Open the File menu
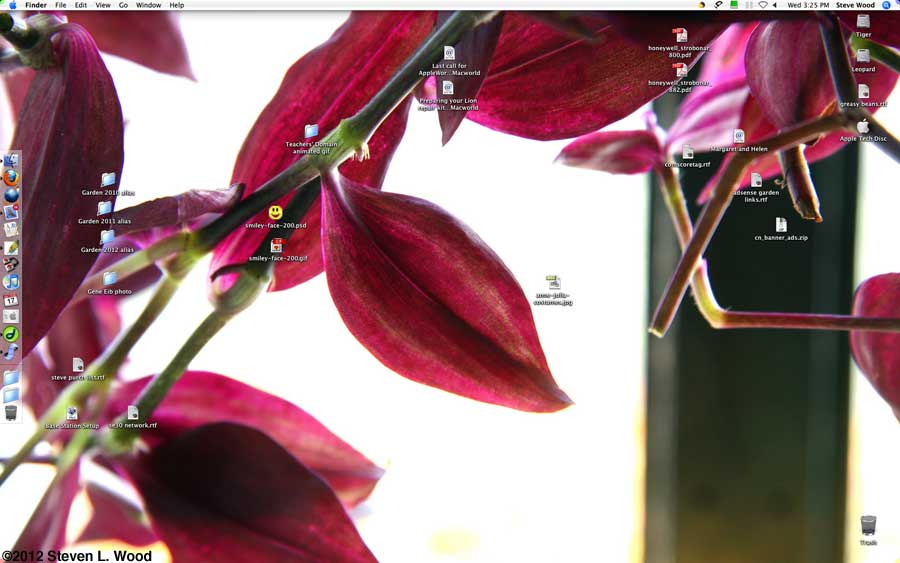The image size is (900, 563). tap(60, 5)
